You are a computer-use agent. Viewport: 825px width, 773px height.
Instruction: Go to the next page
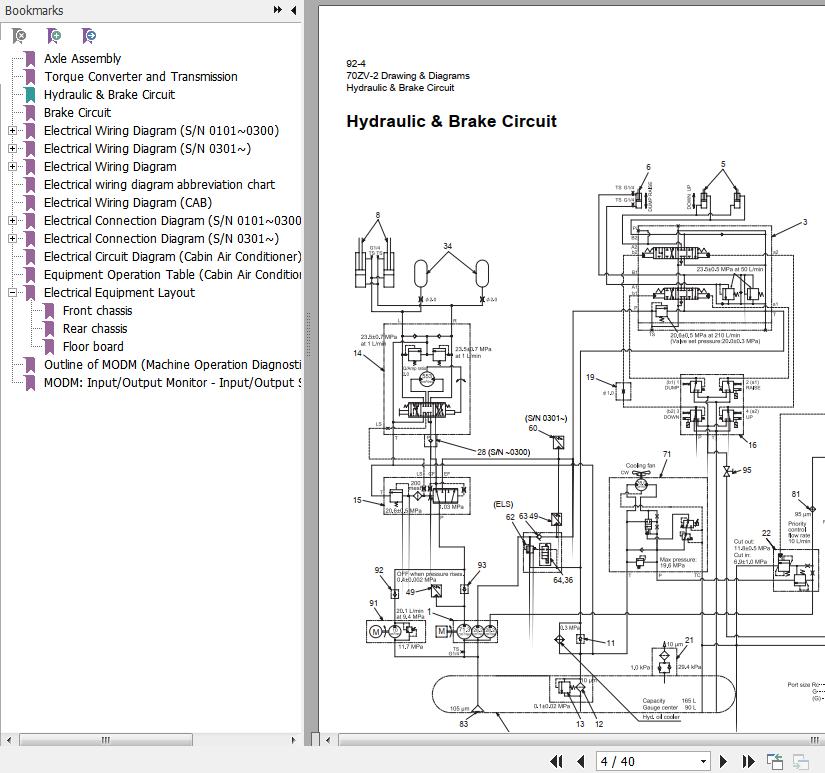point(723,761)
